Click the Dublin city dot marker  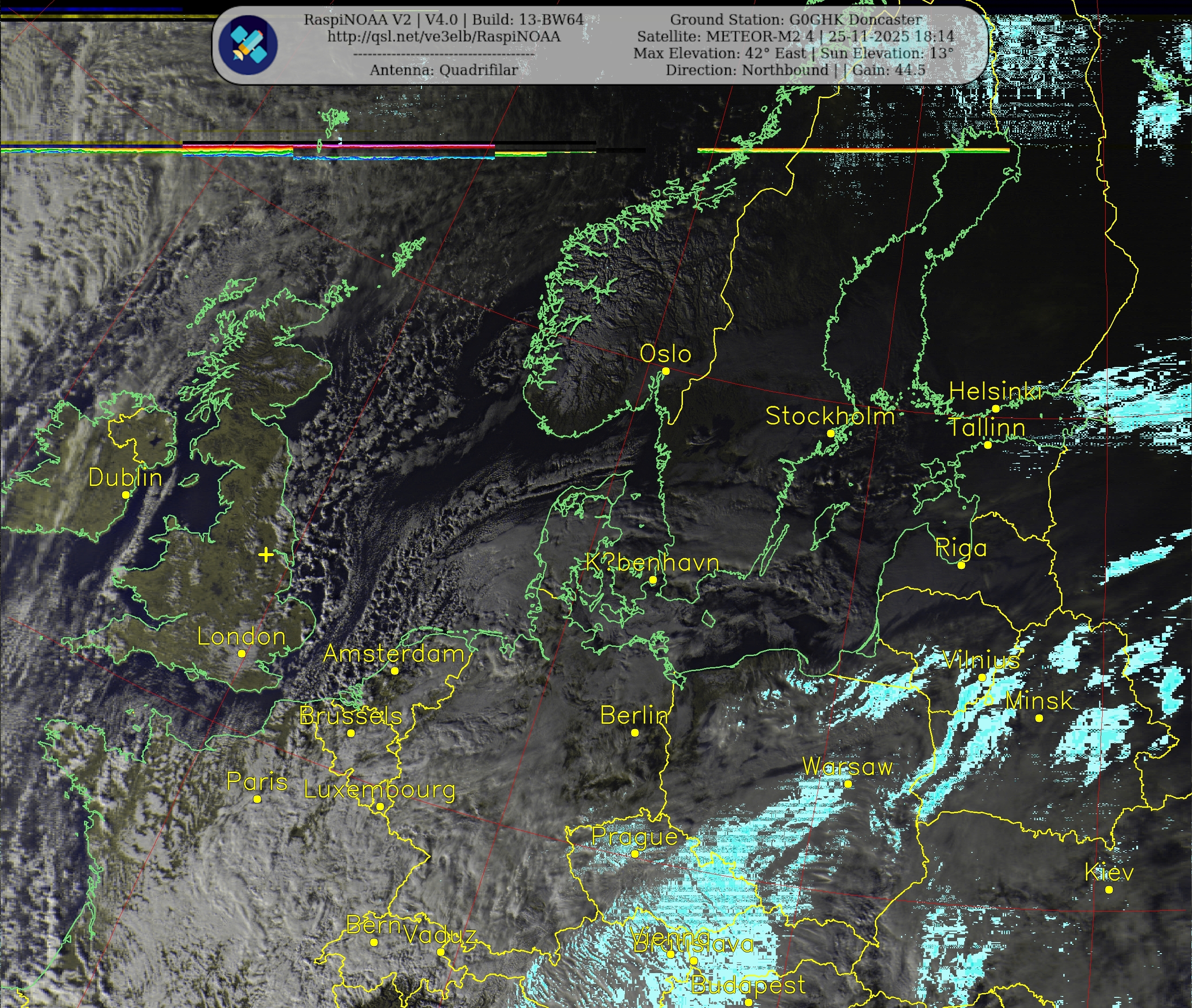point(126,495)
